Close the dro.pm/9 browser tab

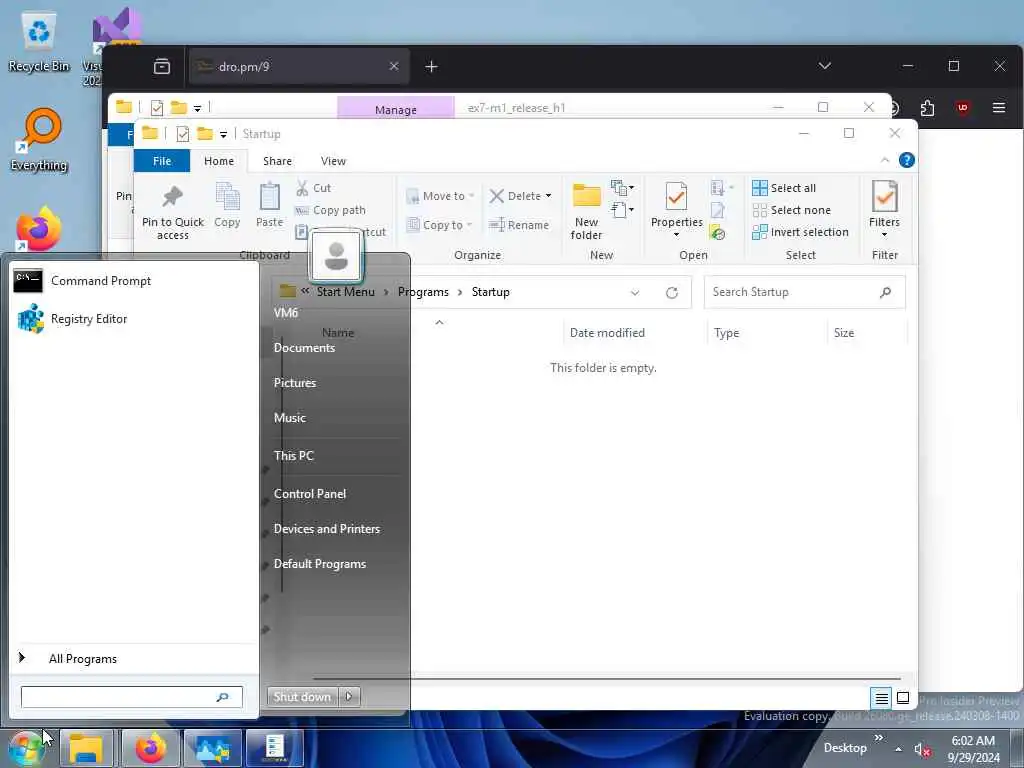click(394, 66)
